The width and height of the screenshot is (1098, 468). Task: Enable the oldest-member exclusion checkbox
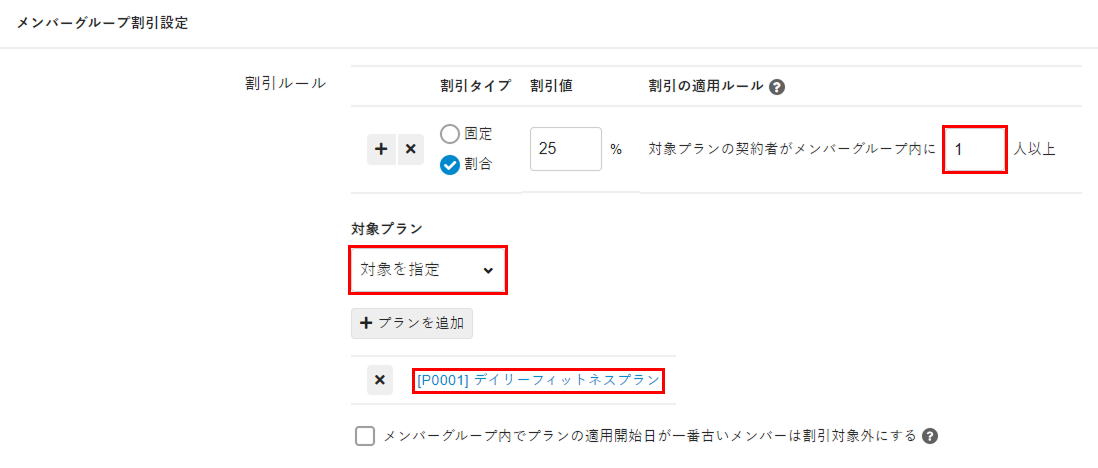coord(365,436)
